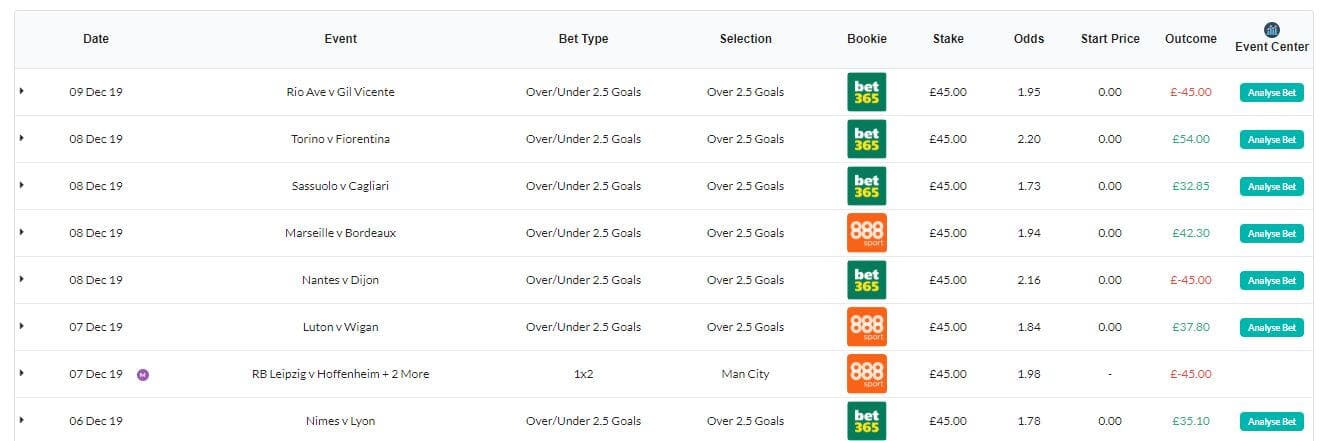
Task: Sort by the Outcome column header
Action: pos(1191,39)
